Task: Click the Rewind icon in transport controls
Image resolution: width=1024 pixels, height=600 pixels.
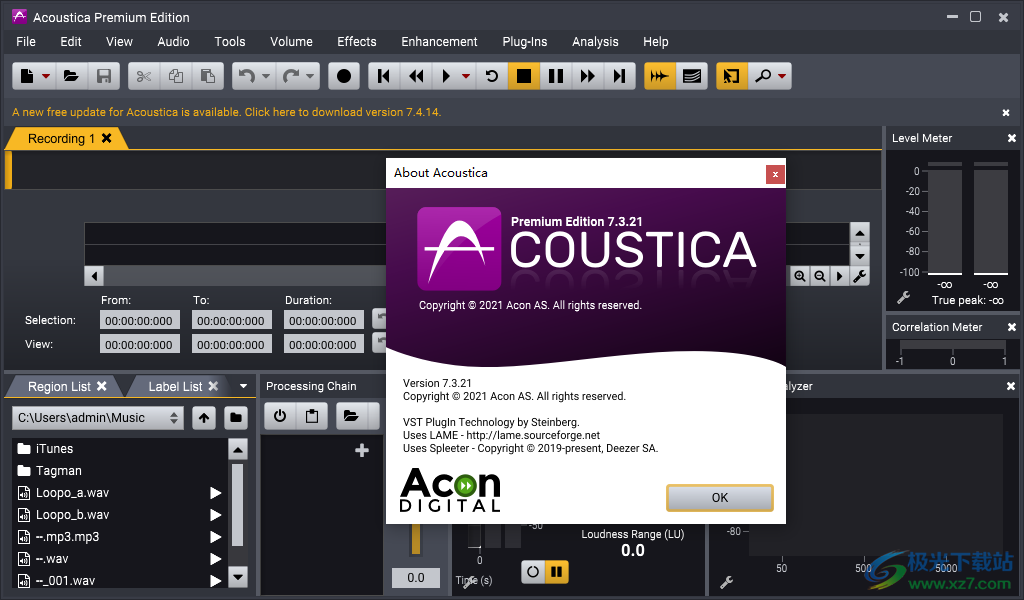Action: [417, 75]
